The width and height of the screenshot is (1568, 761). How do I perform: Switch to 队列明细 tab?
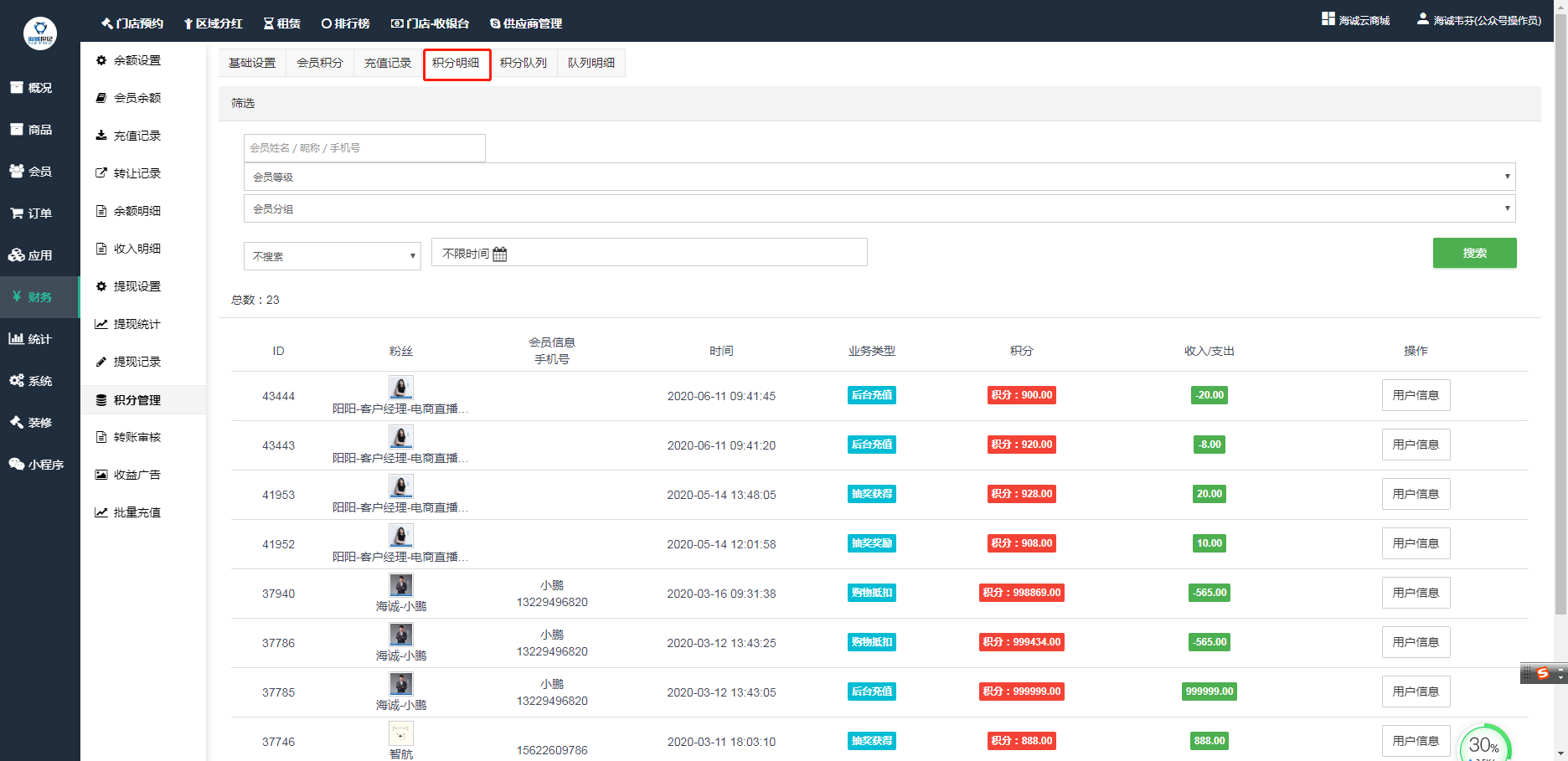click(x=591, y=63)
